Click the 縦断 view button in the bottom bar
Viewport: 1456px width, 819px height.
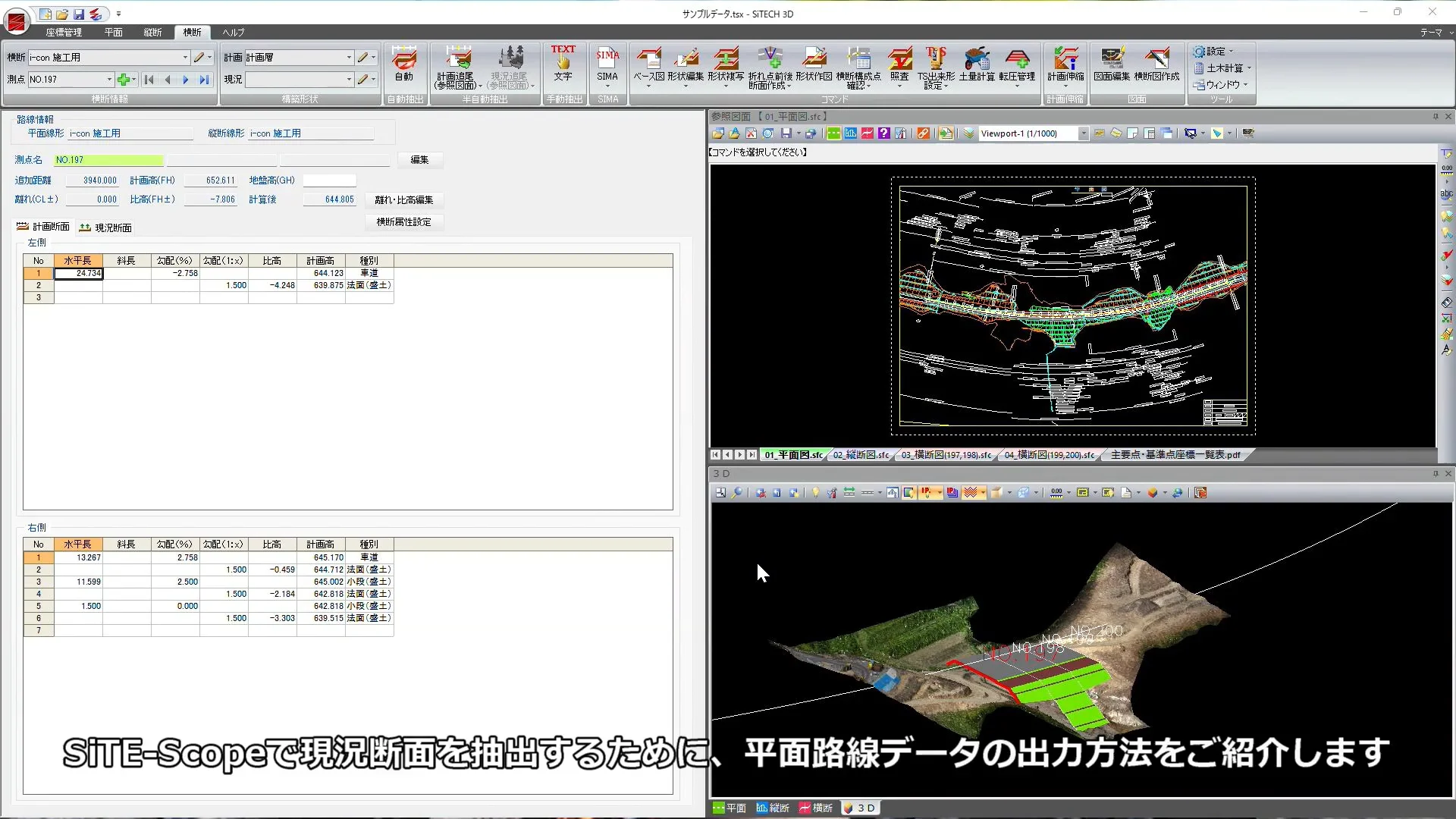[773, 808]
